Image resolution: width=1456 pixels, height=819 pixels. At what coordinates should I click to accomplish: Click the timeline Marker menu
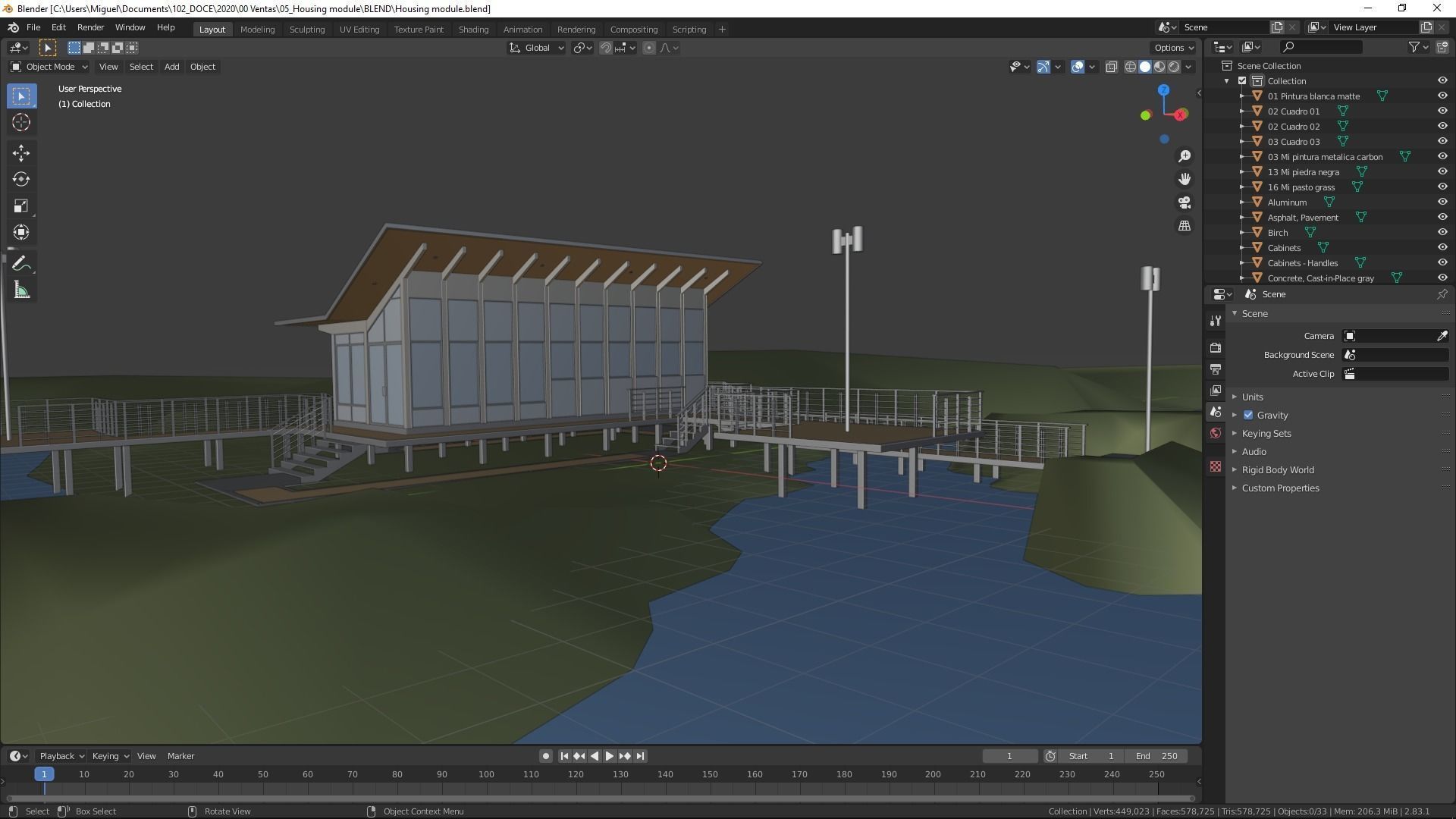180,756
